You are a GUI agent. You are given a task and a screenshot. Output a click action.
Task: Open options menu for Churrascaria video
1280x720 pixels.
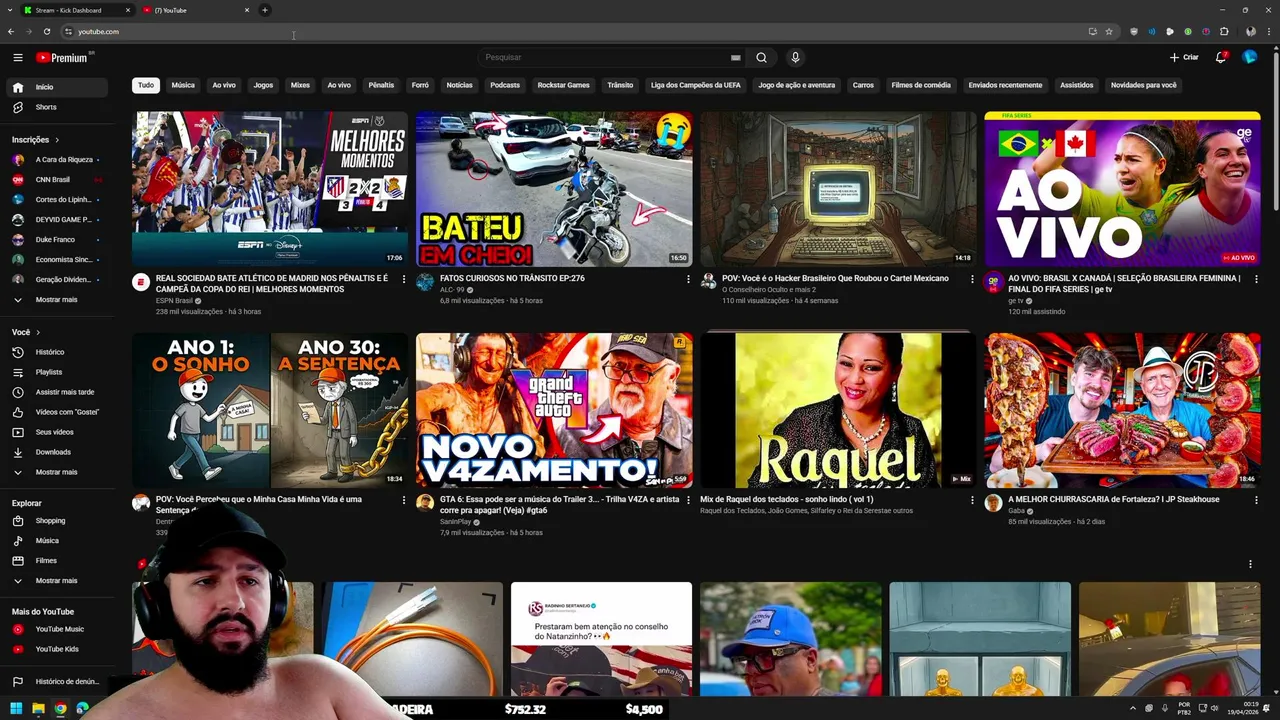pos(1256,500)
